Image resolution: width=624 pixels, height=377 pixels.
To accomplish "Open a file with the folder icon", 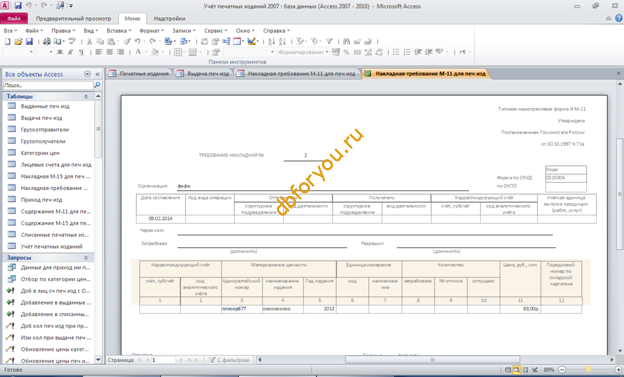I will [x=18, y=41].
